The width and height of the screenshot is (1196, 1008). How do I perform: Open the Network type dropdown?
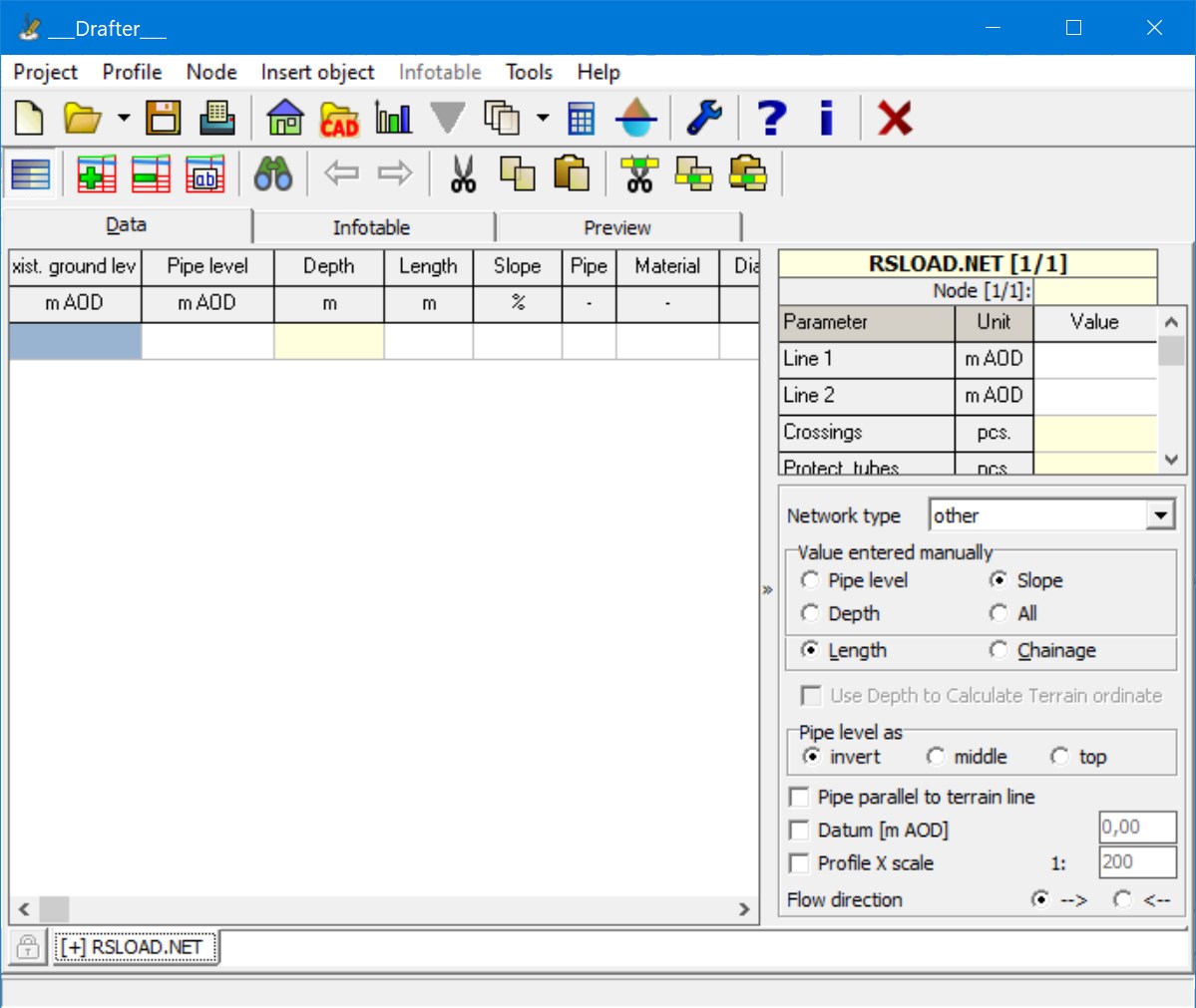click(x=1160, y=514)
